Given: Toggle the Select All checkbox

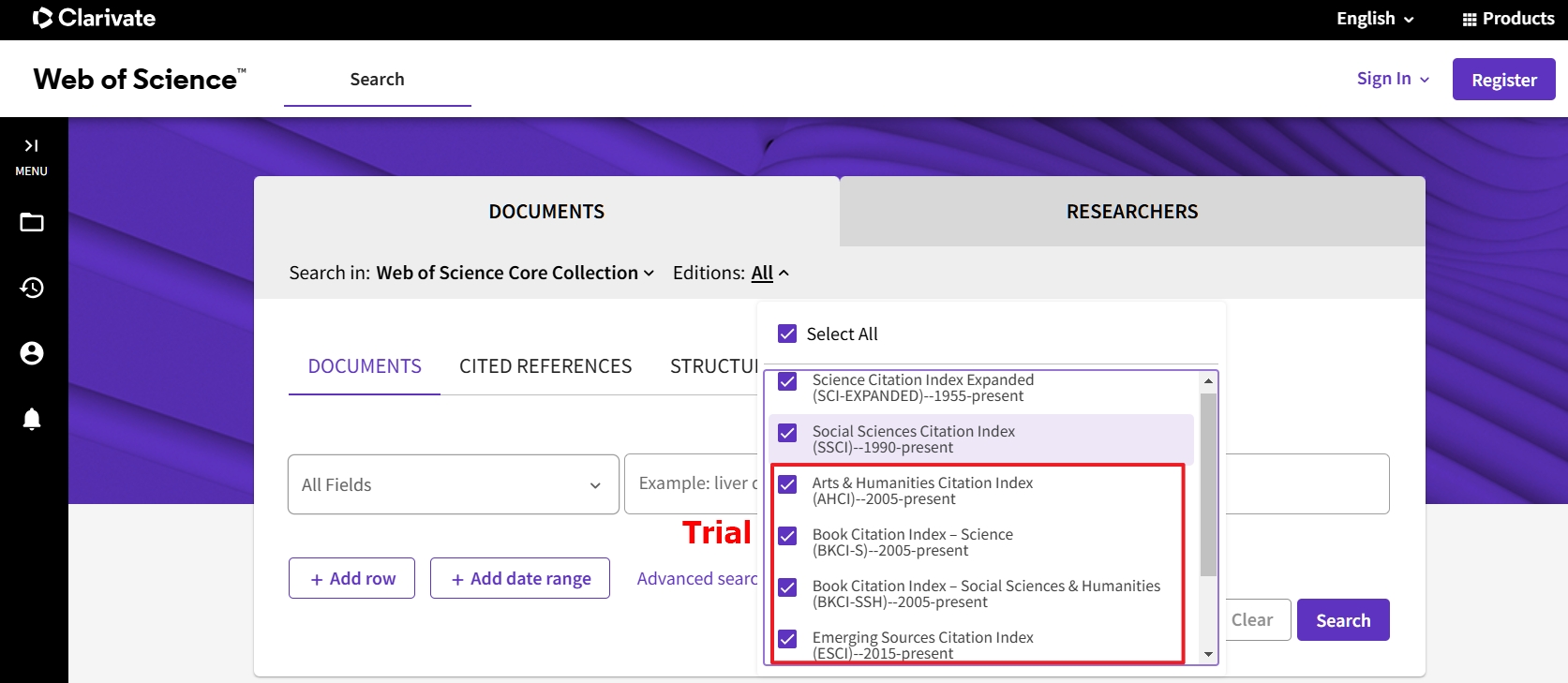Looking at the screenshot, I should click(x=787, y=334).
